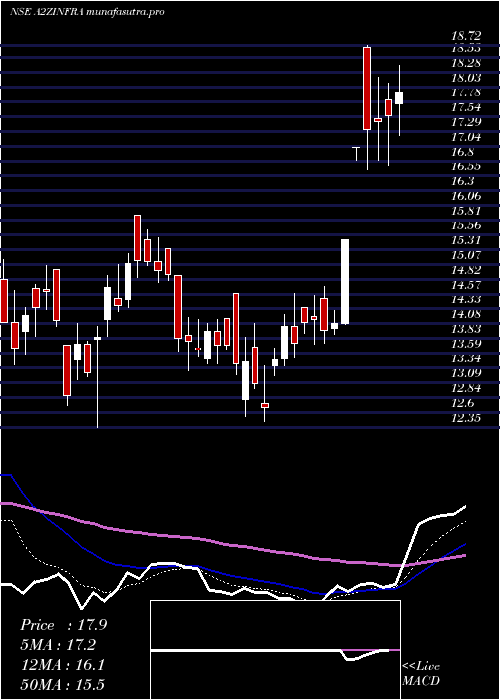
Task: Click the 13.34 price axis label
Action: pyautogui.click(x=466, y=358)
